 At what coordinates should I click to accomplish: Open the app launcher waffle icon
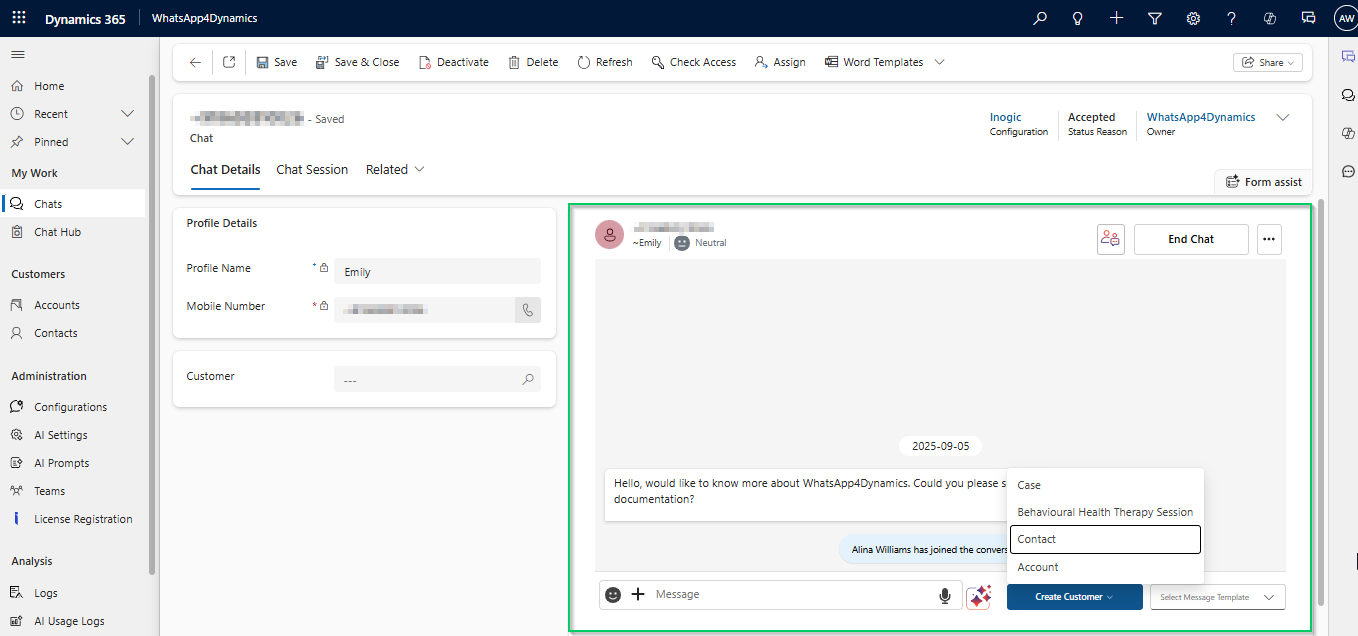(19, 18)
